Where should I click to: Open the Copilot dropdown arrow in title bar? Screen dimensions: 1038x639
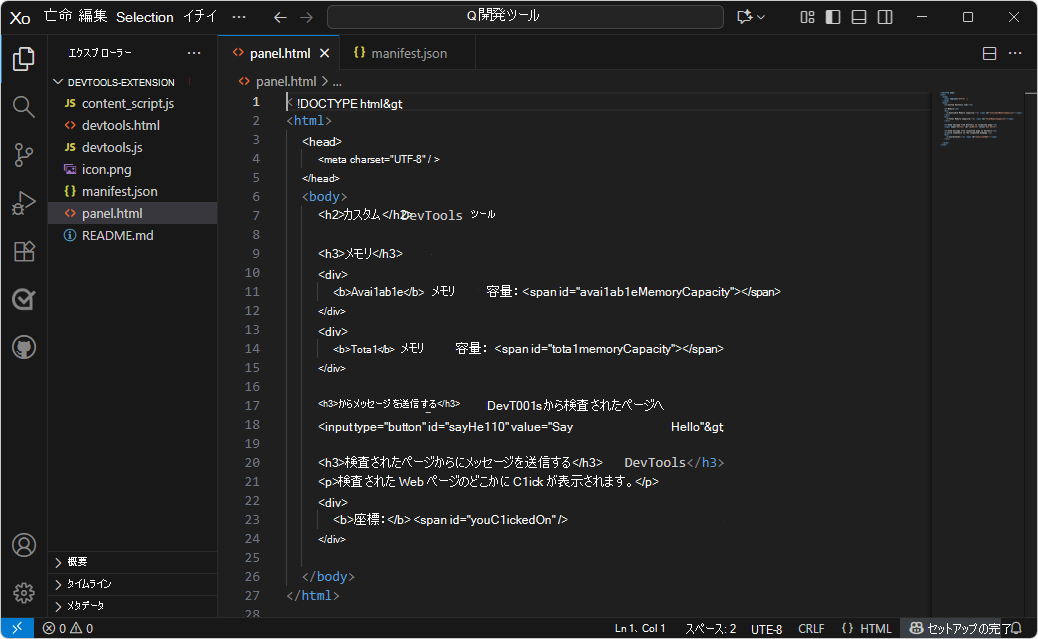click(761, 17)
